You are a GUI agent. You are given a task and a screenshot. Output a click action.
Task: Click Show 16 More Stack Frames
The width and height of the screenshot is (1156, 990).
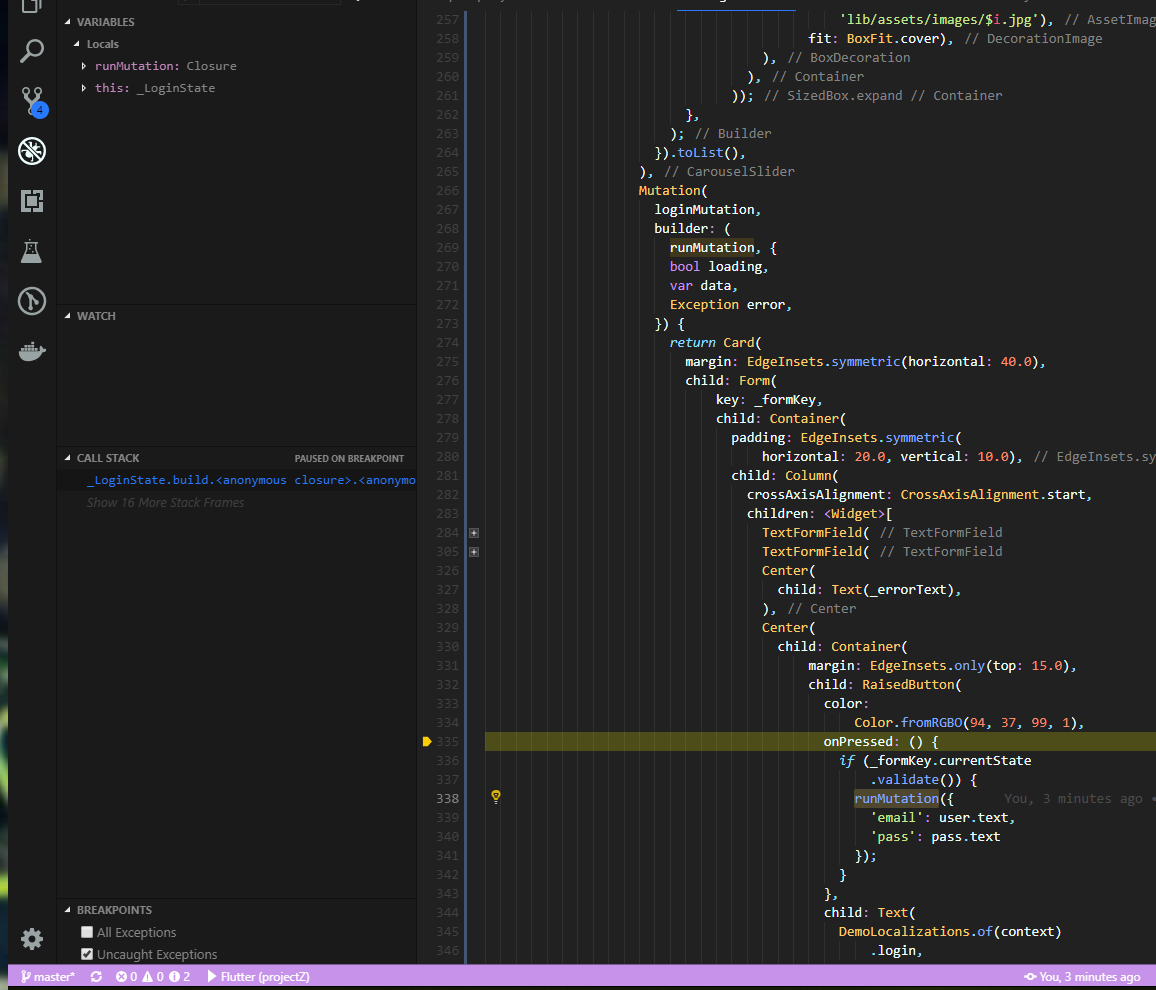(x=165, y=503)
